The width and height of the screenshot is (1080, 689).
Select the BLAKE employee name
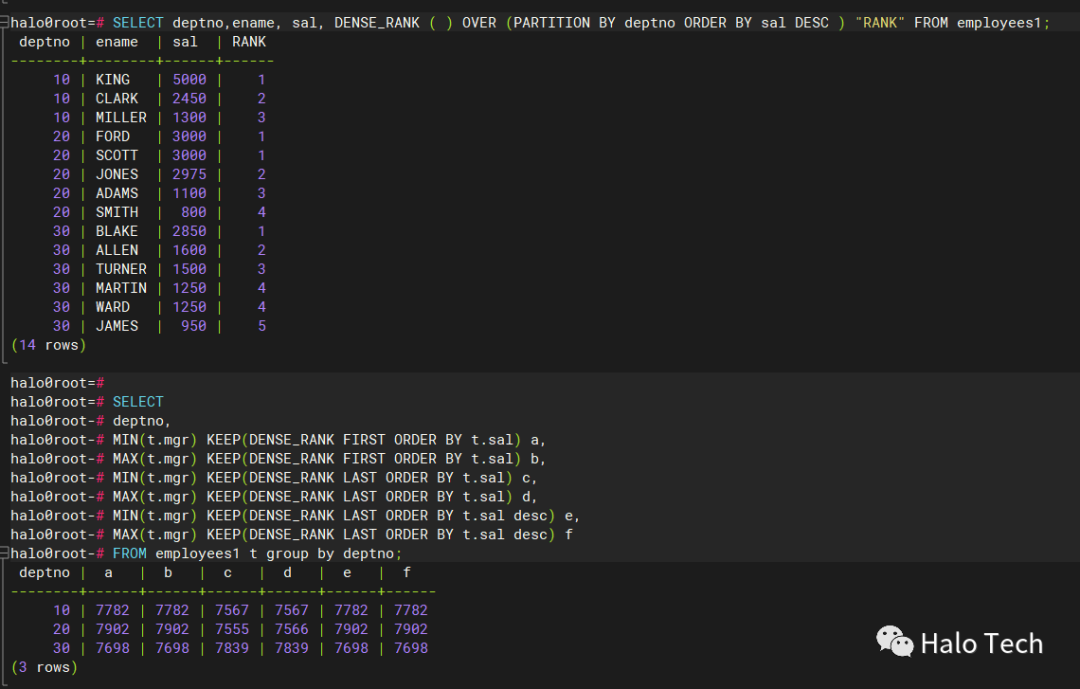pyautogui.click(x=116, y=232)
